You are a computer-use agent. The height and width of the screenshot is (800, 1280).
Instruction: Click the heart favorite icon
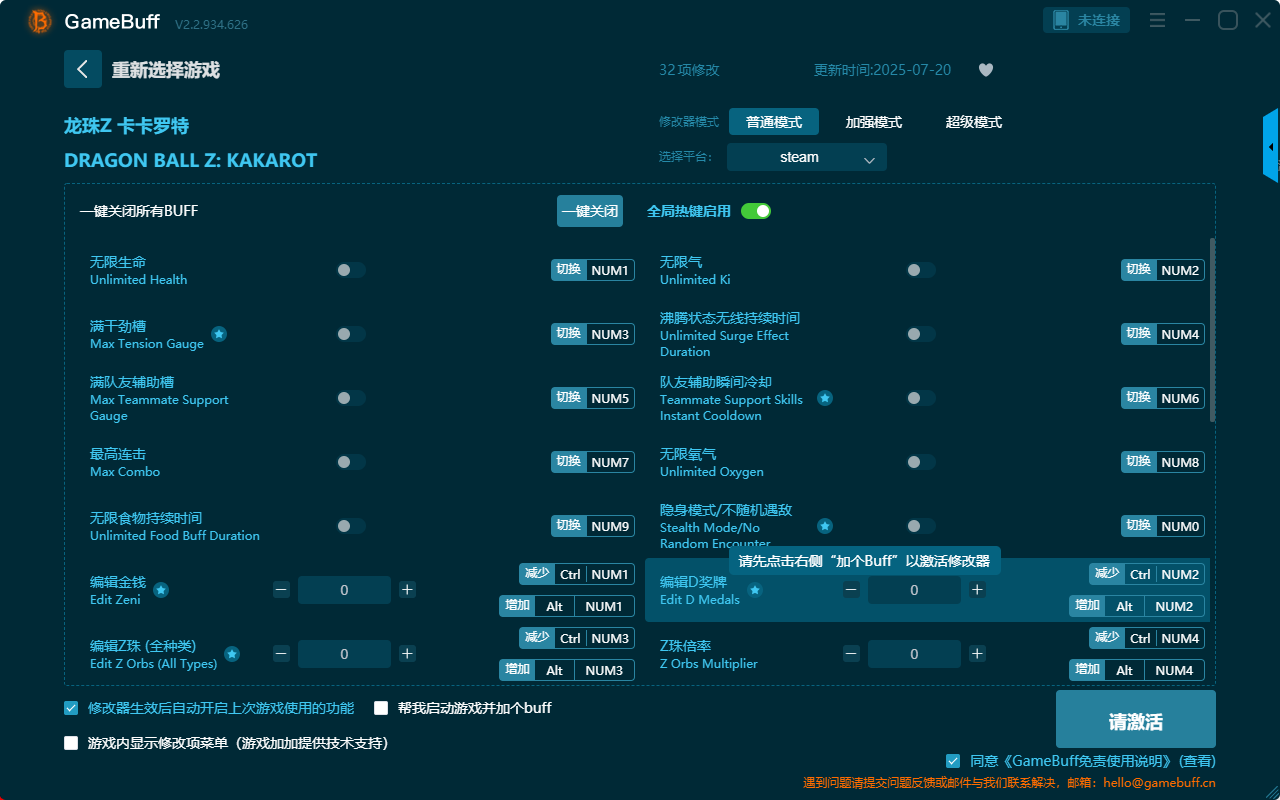[986, 70]
